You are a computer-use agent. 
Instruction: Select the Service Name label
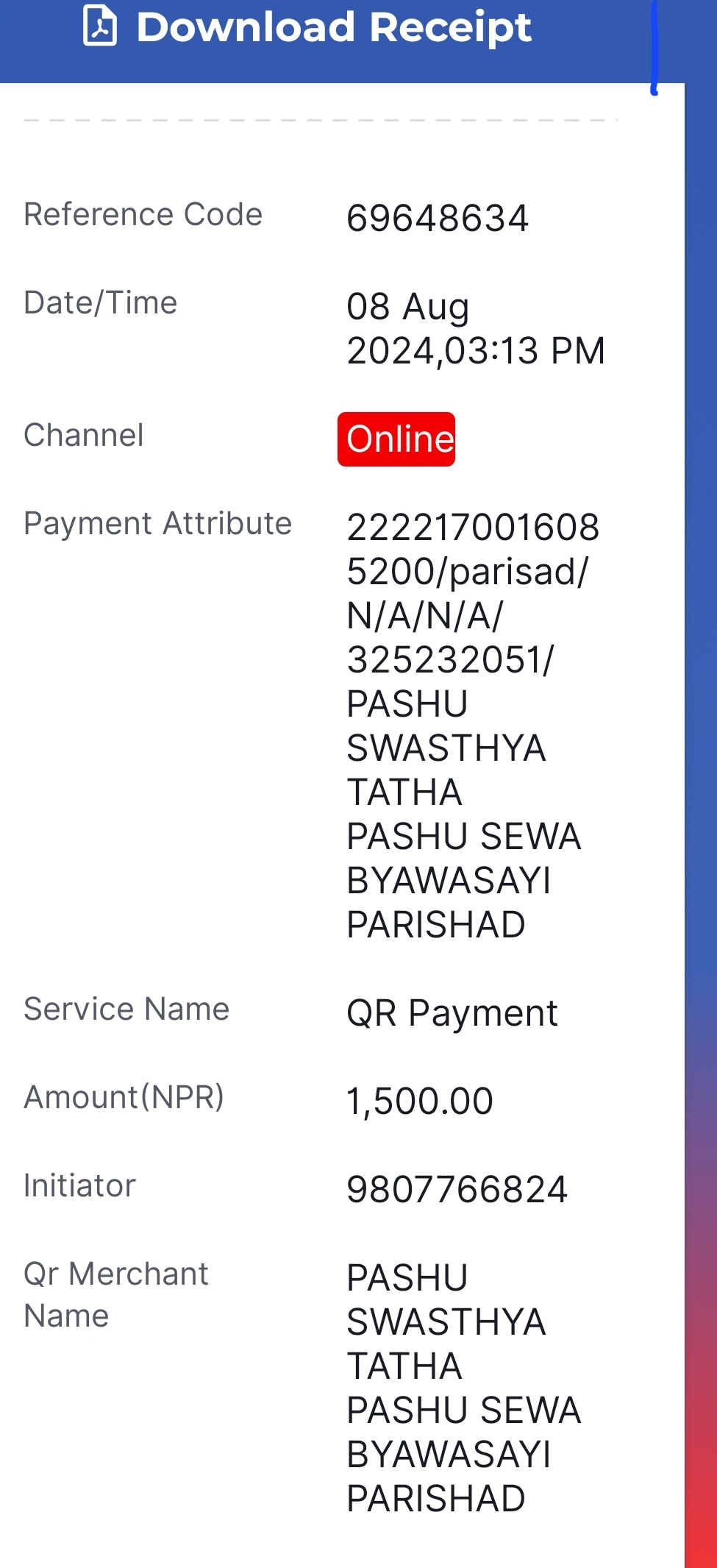pos(126,1009)
